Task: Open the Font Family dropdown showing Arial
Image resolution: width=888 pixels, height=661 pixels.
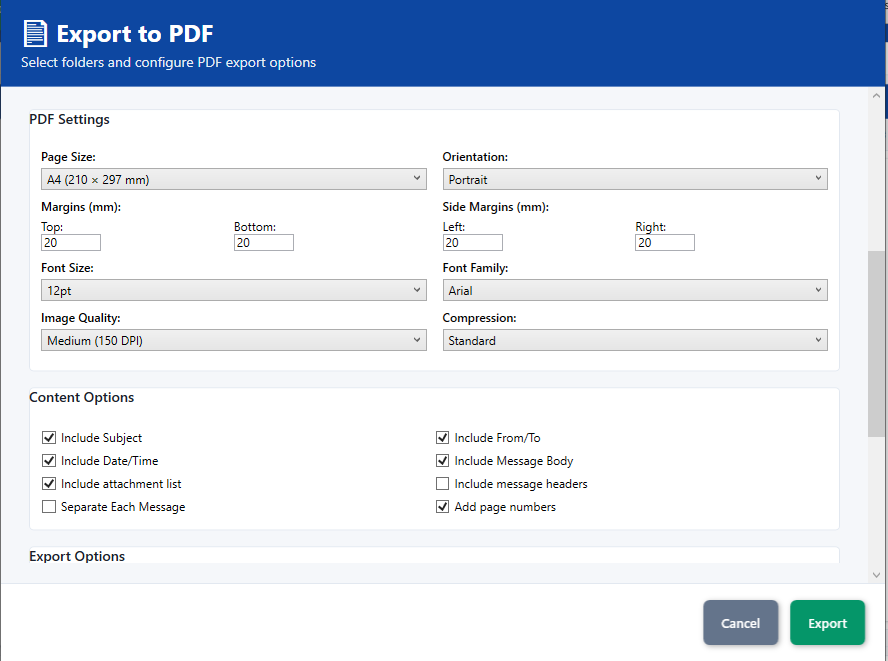Action: (635, 290)
